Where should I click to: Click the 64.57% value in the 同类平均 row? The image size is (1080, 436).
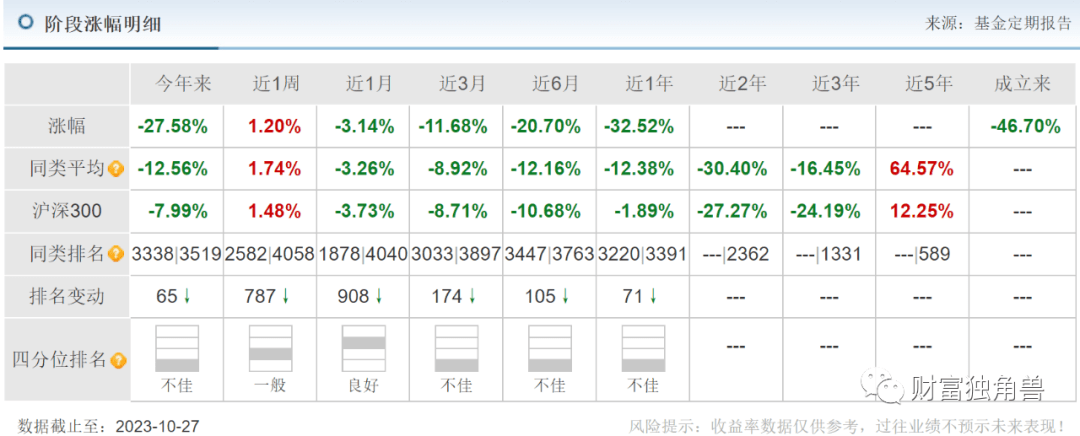pyautogui.click(x=929, y=169)
